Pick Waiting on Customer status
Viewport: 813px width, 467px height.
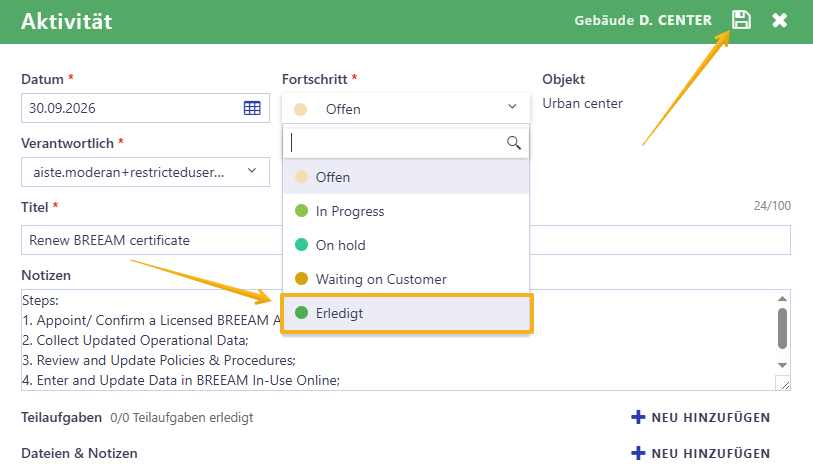click(406, 279)
